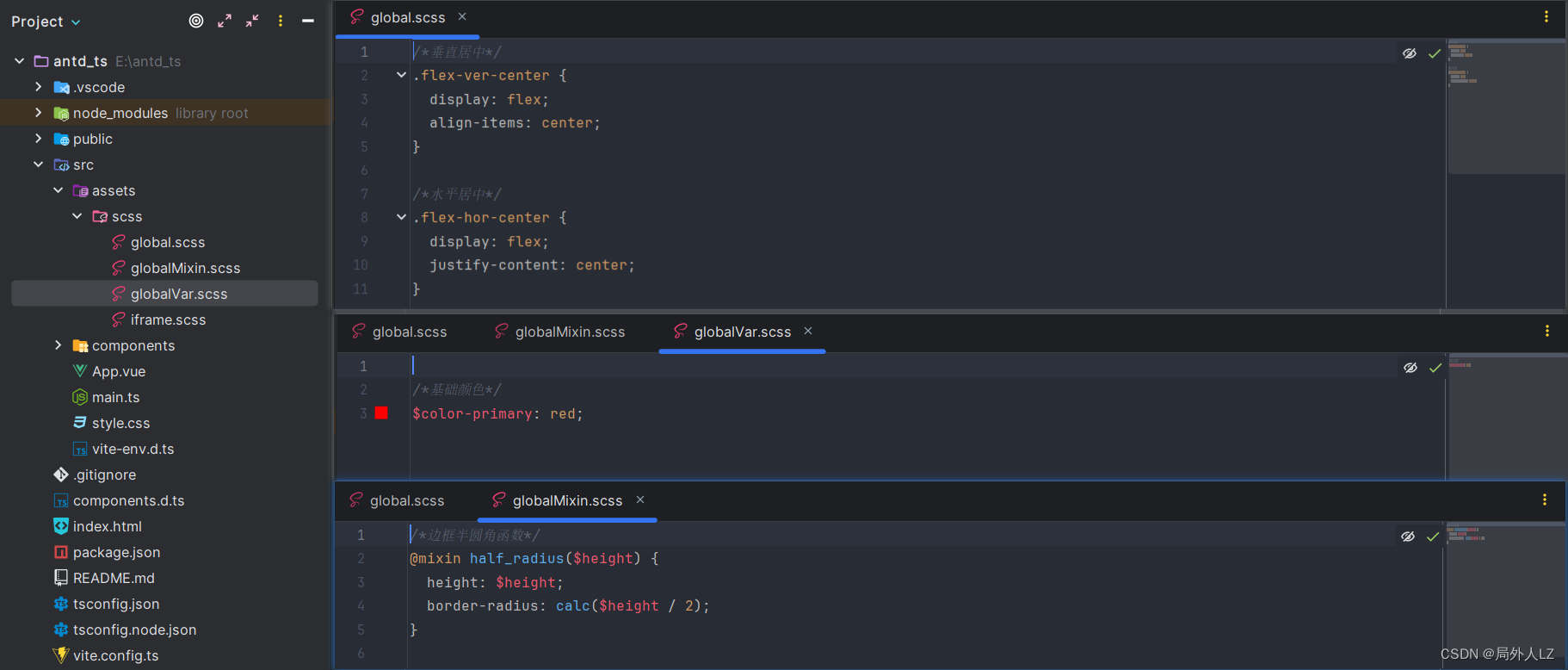Close the globalVar.scss tab

(x=808, y=331)
